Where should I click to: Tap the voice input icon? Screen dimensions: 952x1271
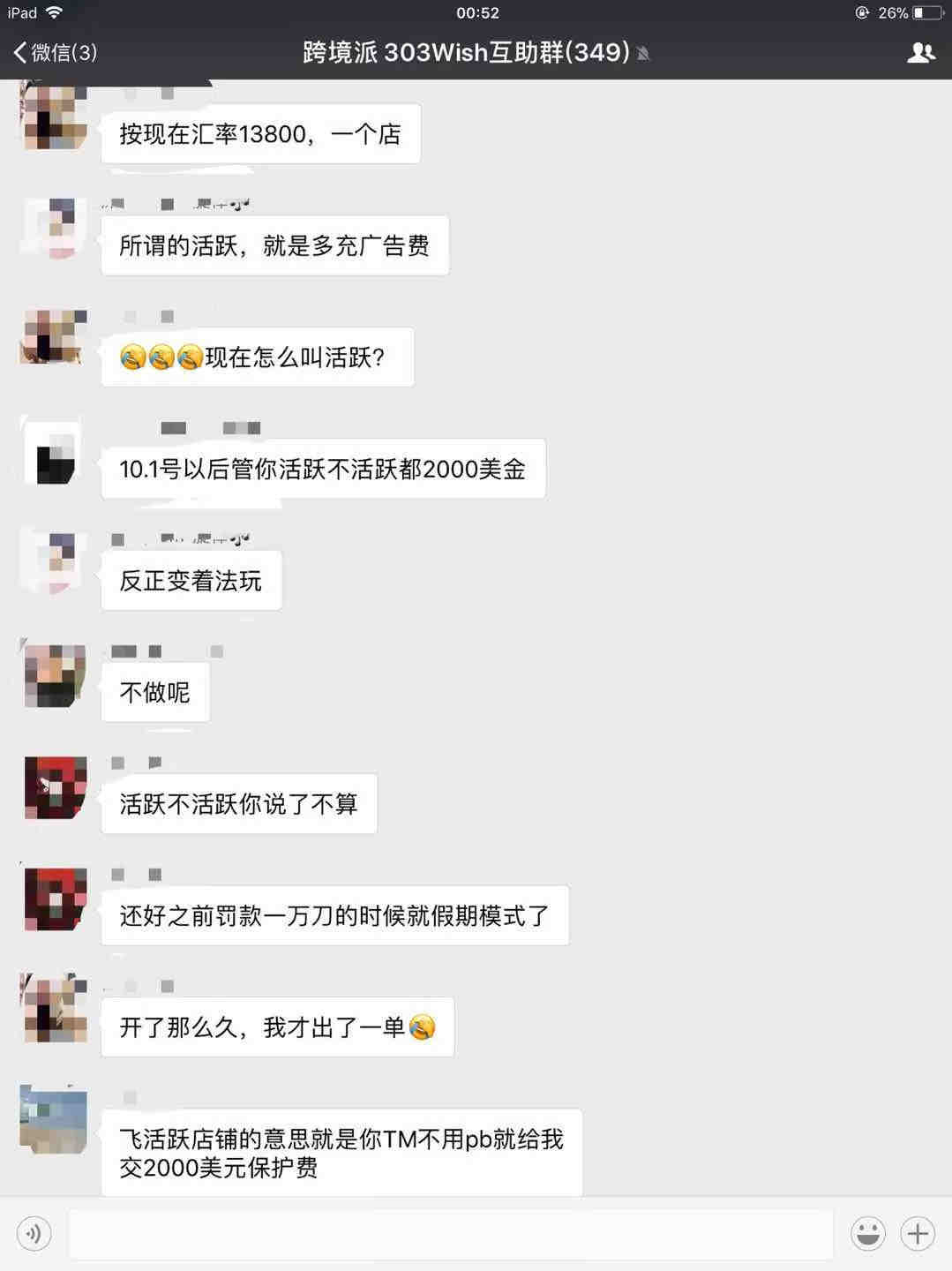[34, 1233]
